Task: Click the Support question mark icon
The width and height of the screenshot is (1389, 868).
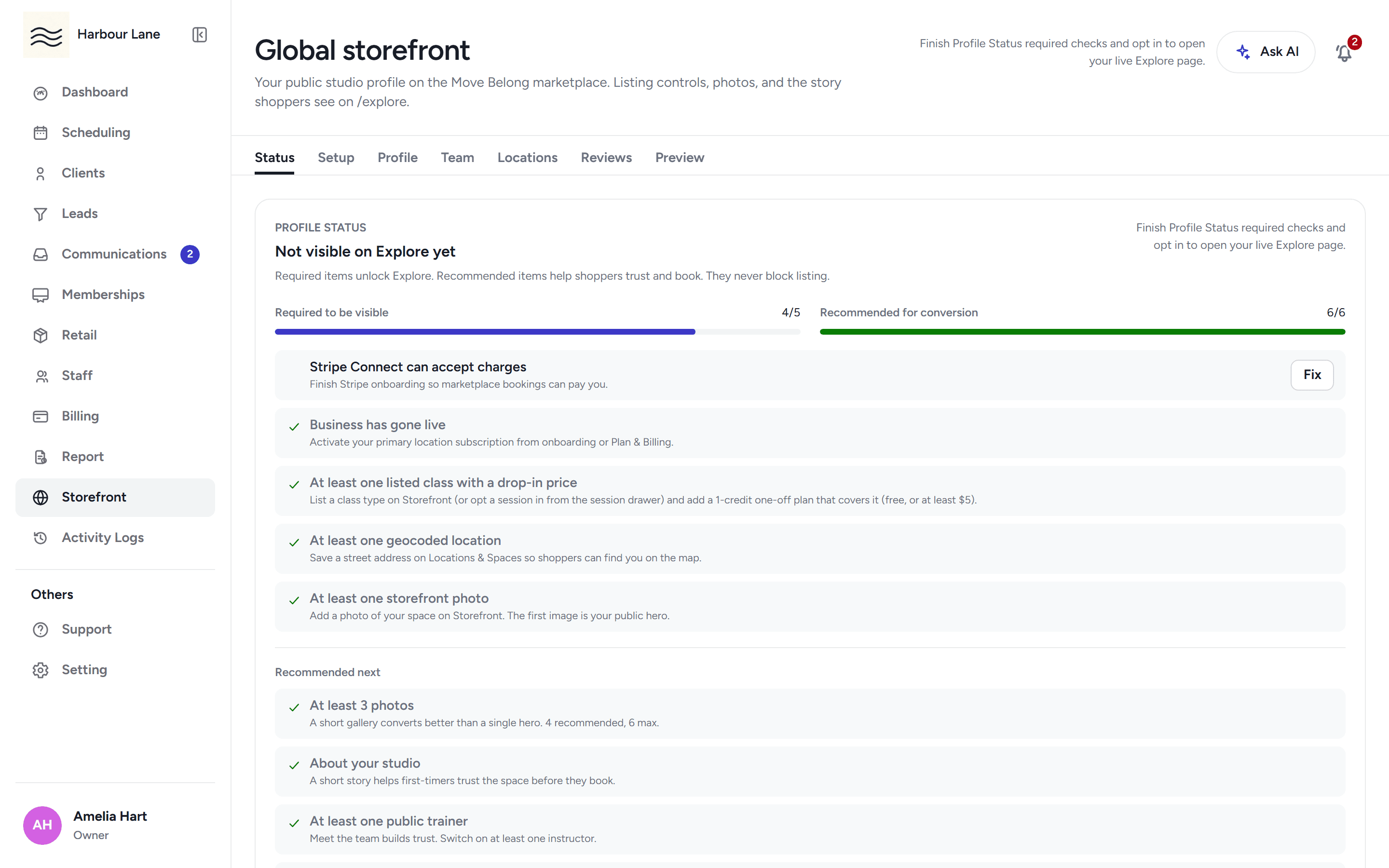Action: click(40, 630)
